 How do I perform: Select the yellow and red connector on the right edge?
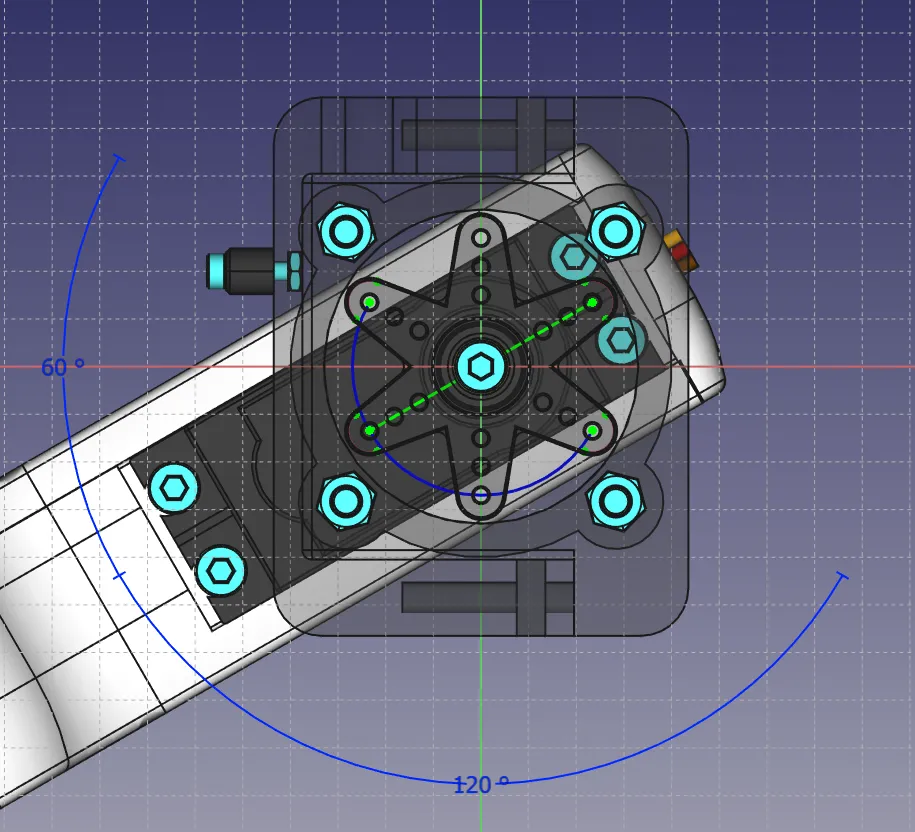680,251
